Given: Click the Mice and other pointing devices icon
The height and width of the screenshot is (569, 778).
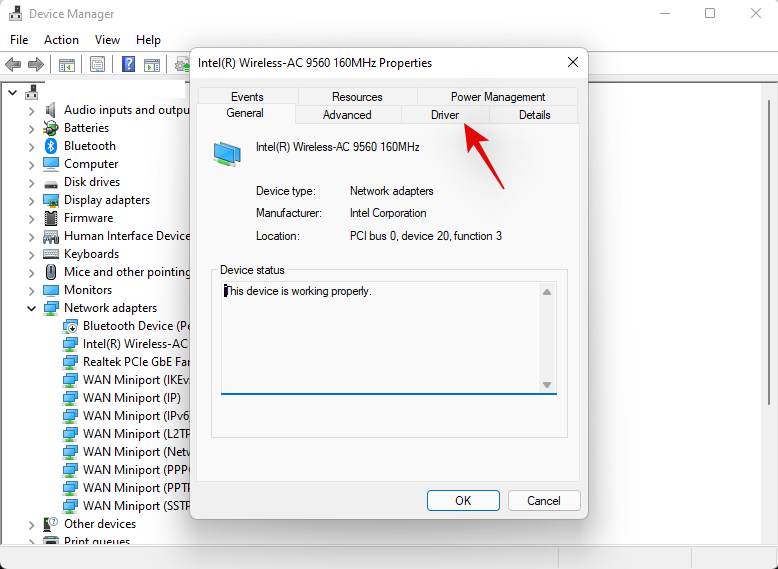Looking at the screenshot, I should tap(51, 272).
